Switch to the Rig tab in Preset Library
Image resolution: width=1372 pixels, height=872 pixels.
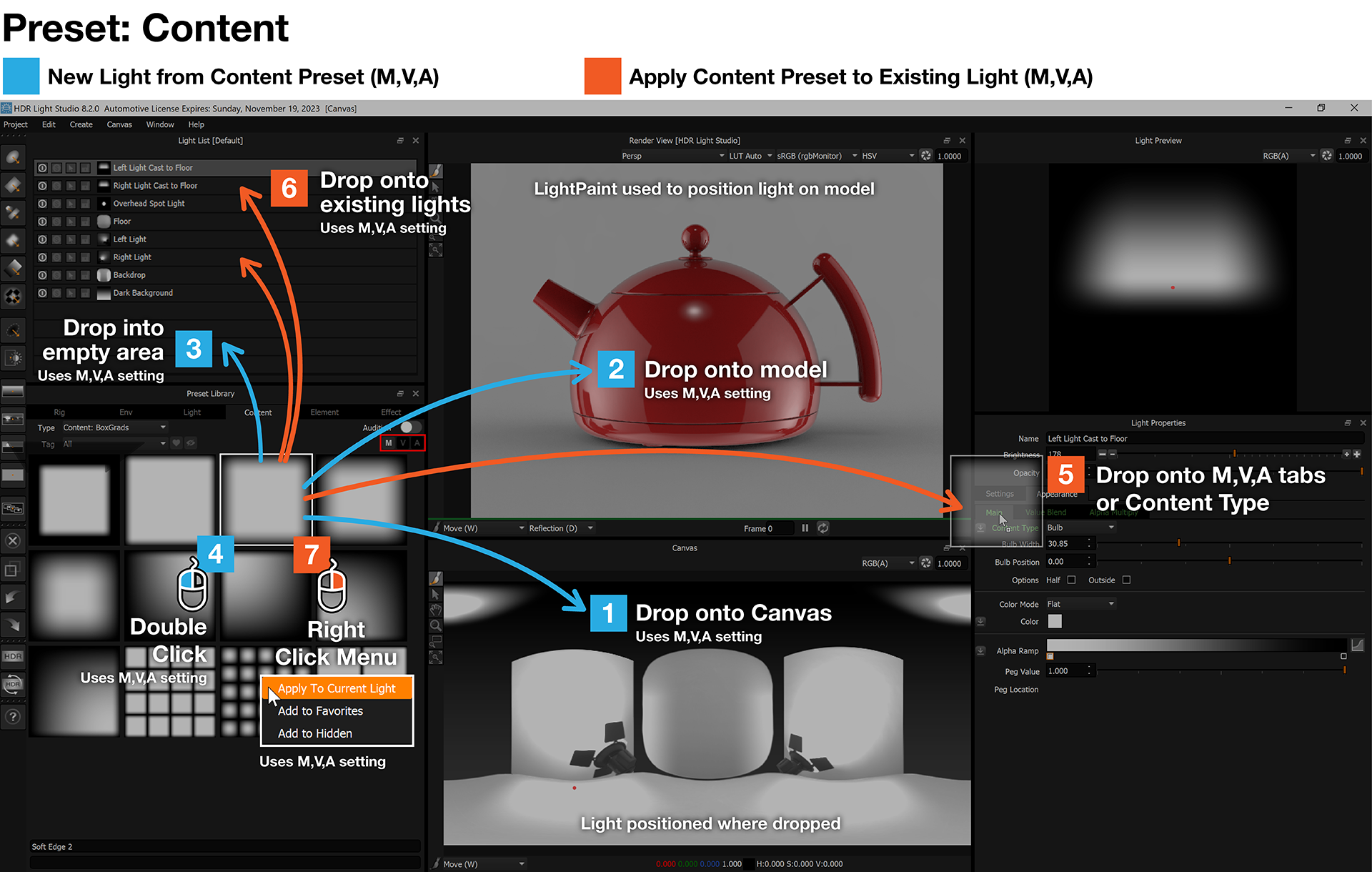click(59, 412)
